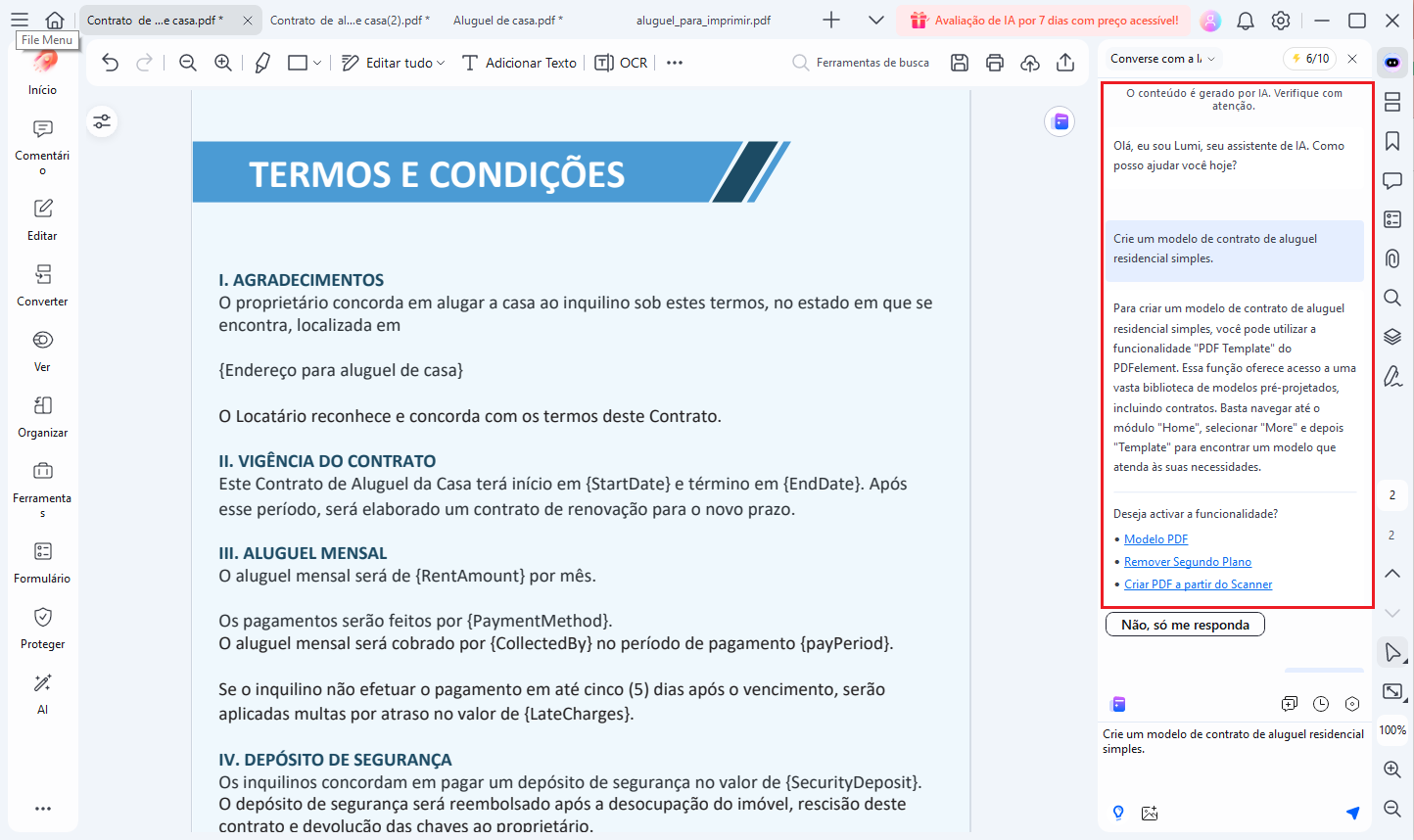Open the AI chat history icon
1414x840 pixels.
[1321, 703]
